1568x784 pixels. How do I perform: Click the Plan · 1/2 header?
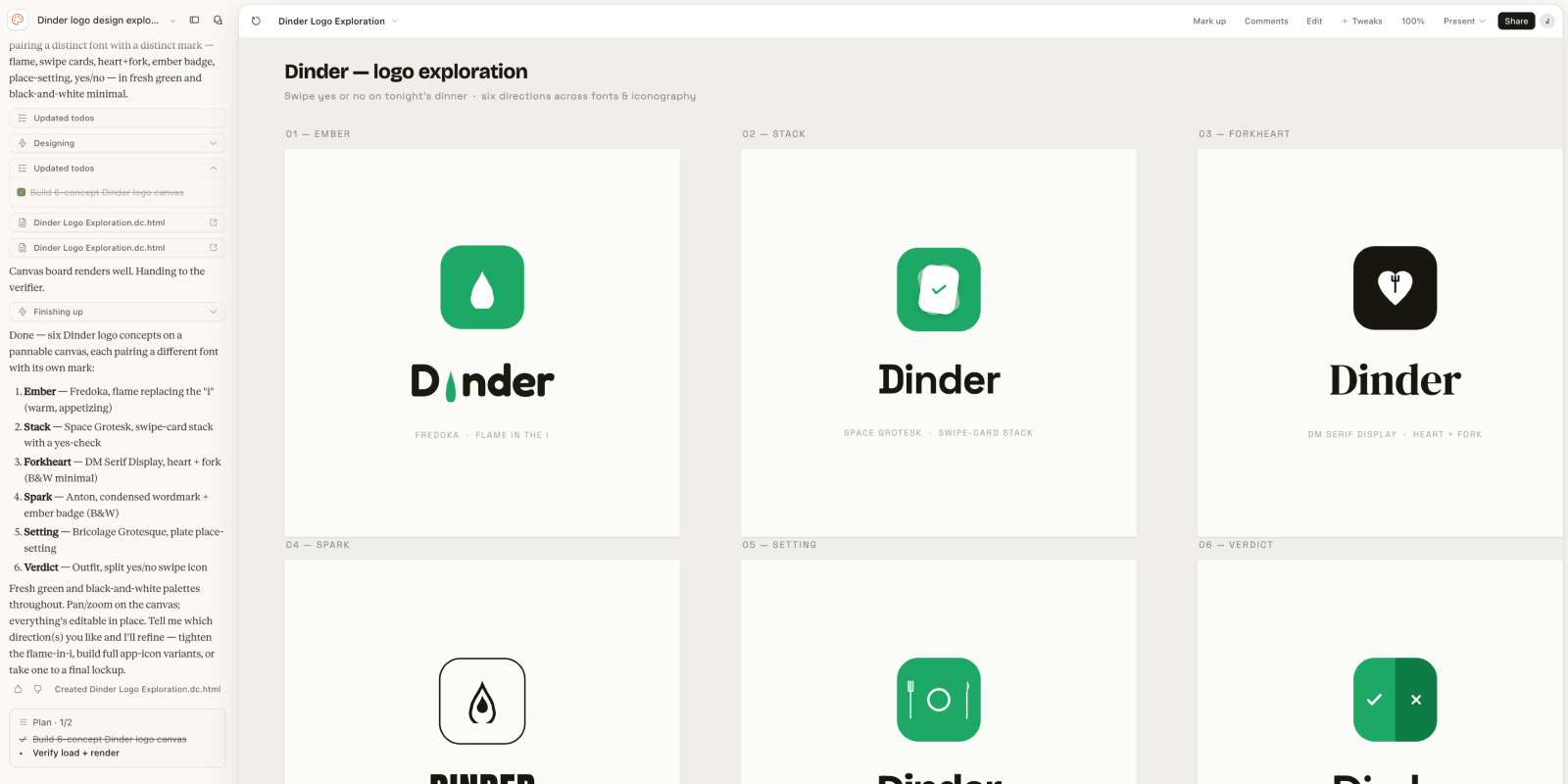point(52,722)
